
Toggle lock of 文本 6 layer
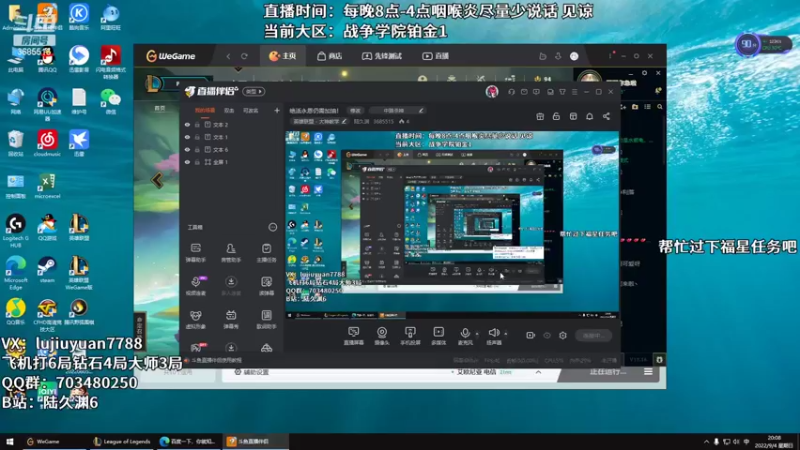click(x=197, y=149)
